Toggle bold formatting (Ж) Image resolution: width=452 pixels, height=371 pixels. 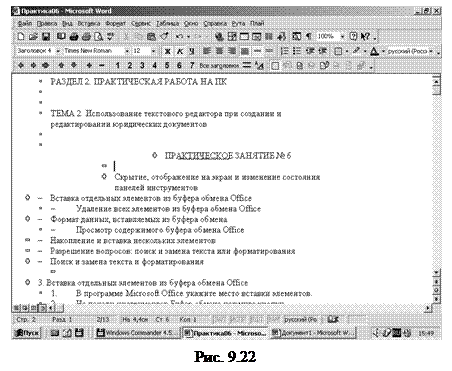pyautogui.click(x=167, y=51)
